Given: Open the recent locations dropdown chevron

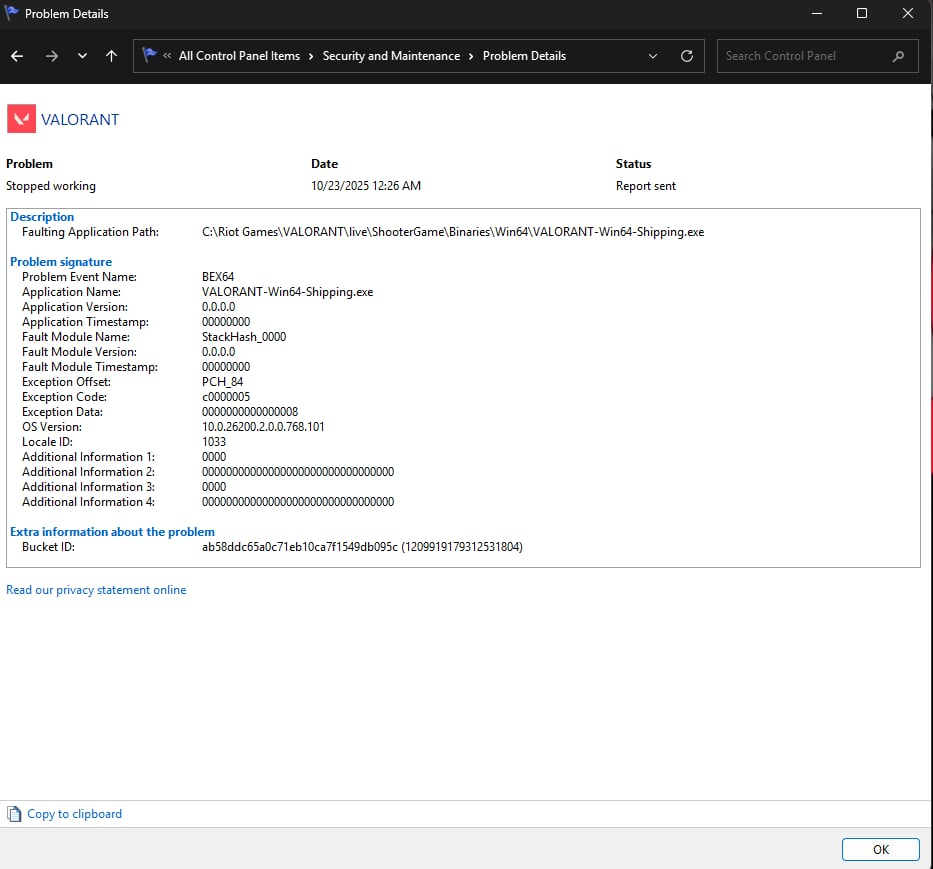Looking at the screenshot, I should point(82,56).
